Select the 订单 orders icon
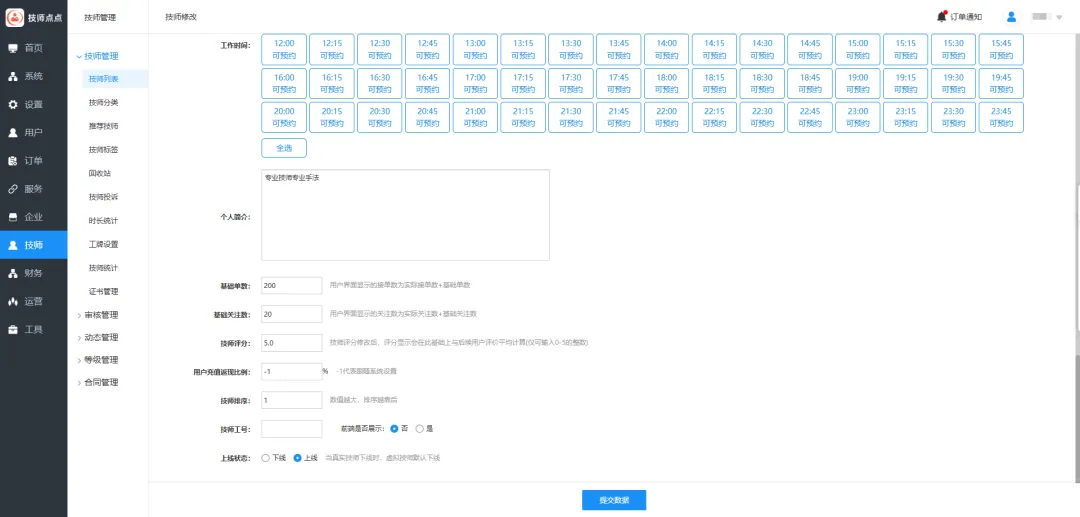 [13, 160]
